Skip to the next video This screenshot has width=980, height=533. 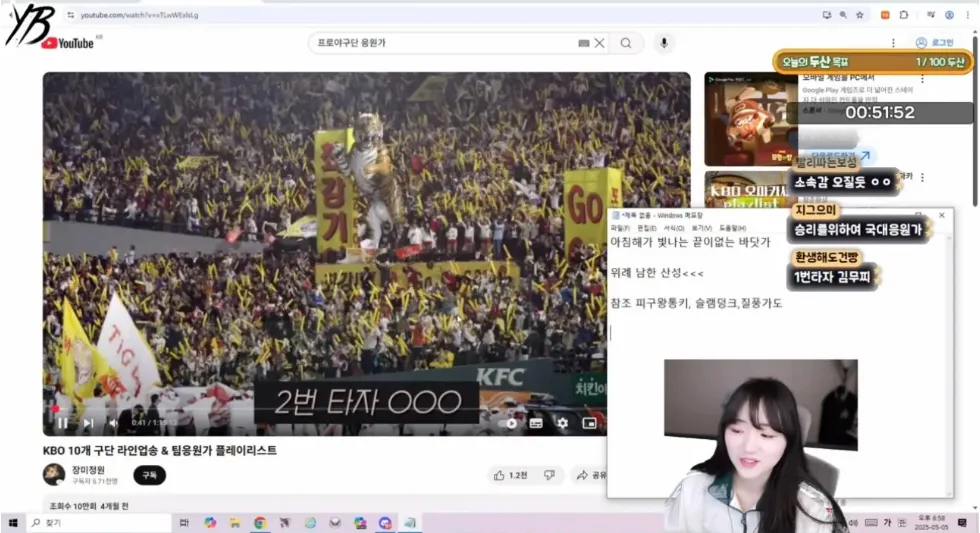(x=88, y=423)
